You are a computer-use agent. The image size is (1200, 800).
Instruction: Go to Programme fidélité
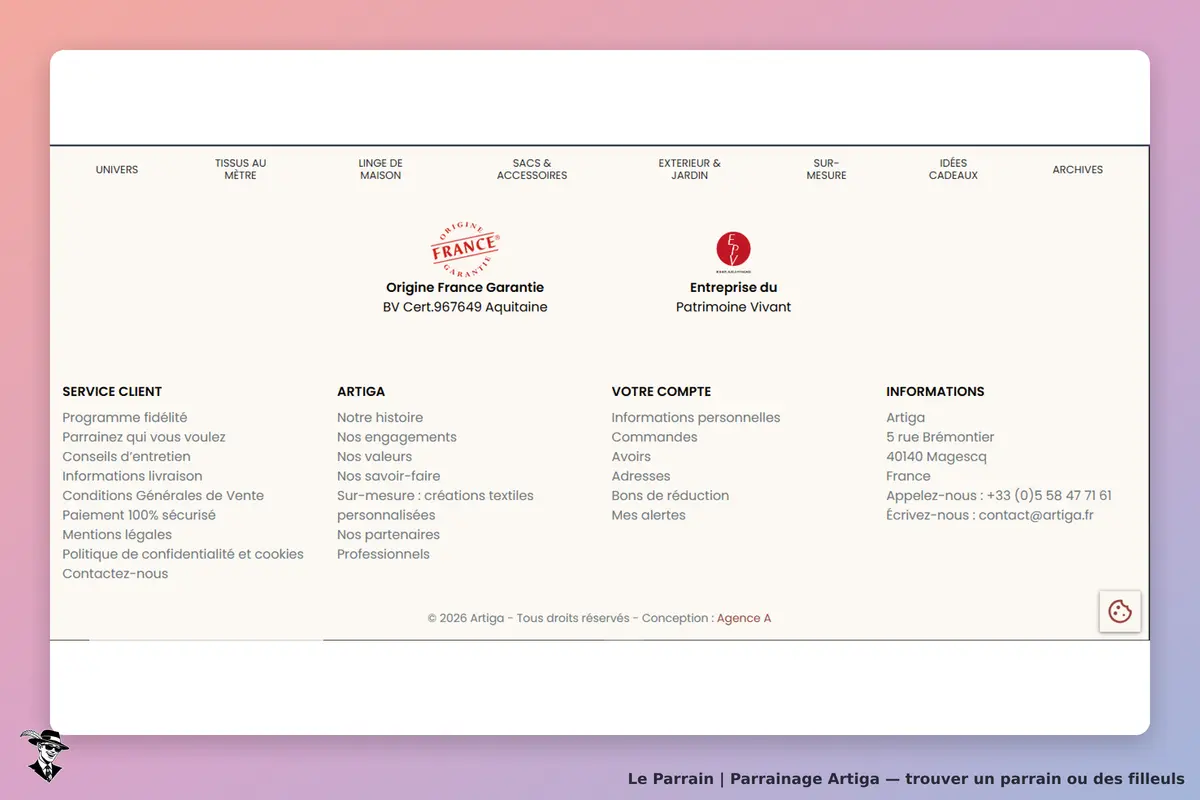125,418
